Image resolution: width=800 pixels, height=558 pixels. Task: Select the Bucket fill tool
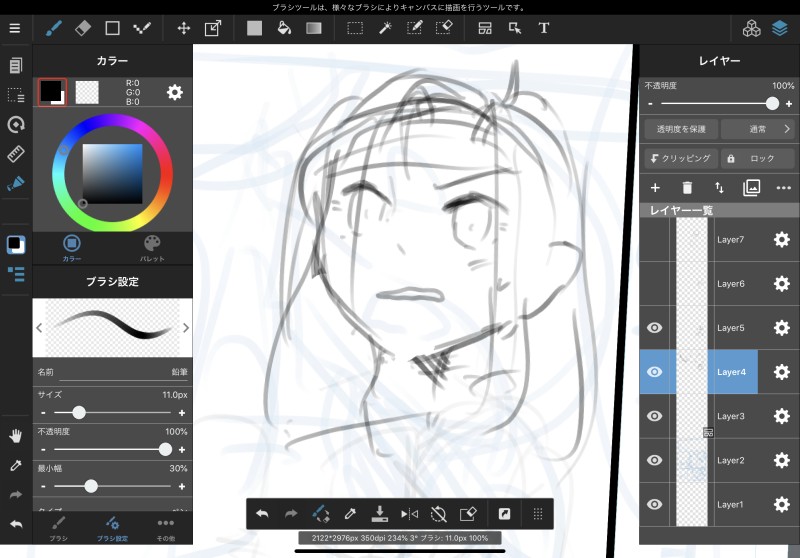tap(284, 28)
